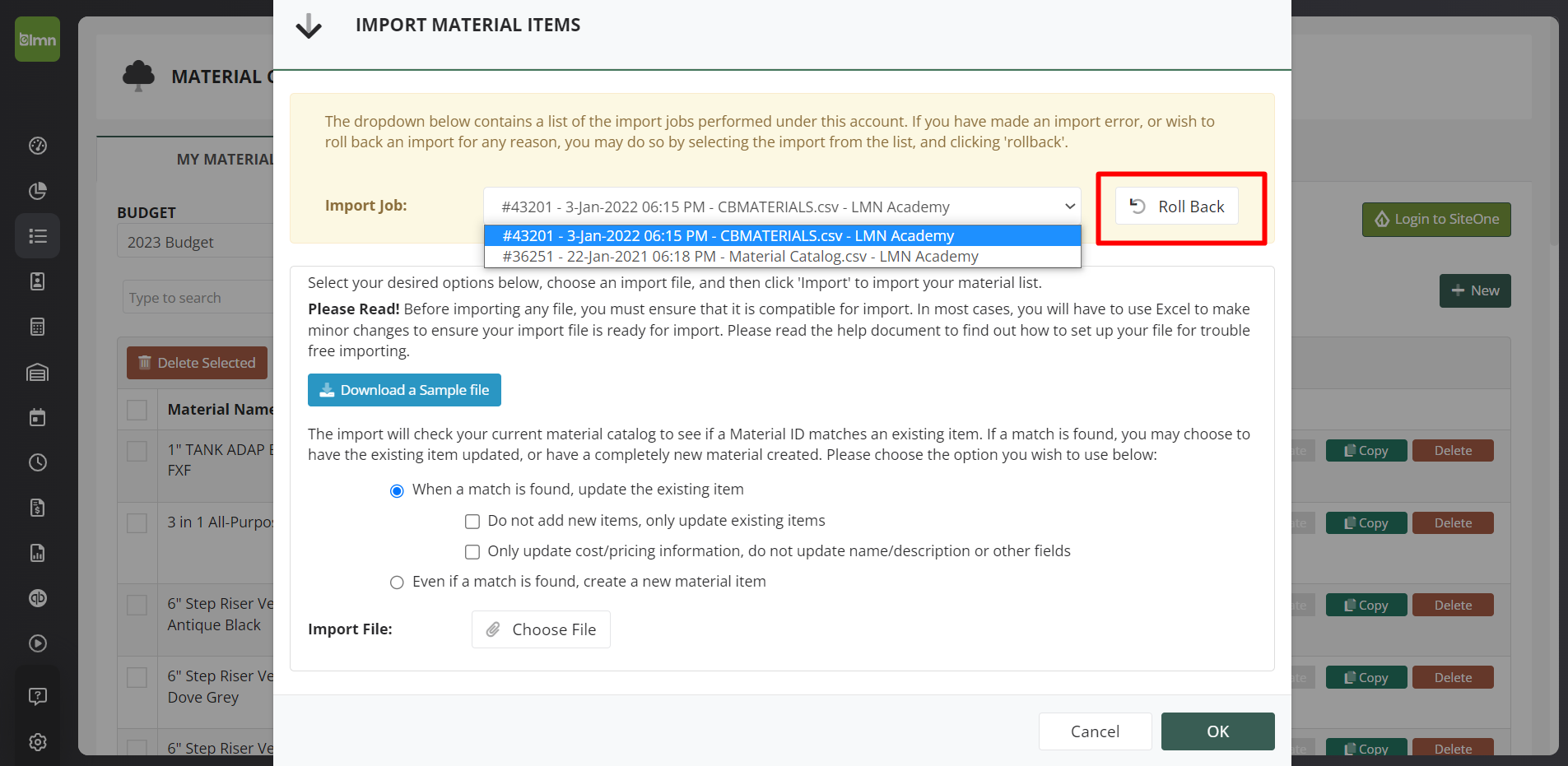Tick the checkbox for the Antique Black row

137,606
